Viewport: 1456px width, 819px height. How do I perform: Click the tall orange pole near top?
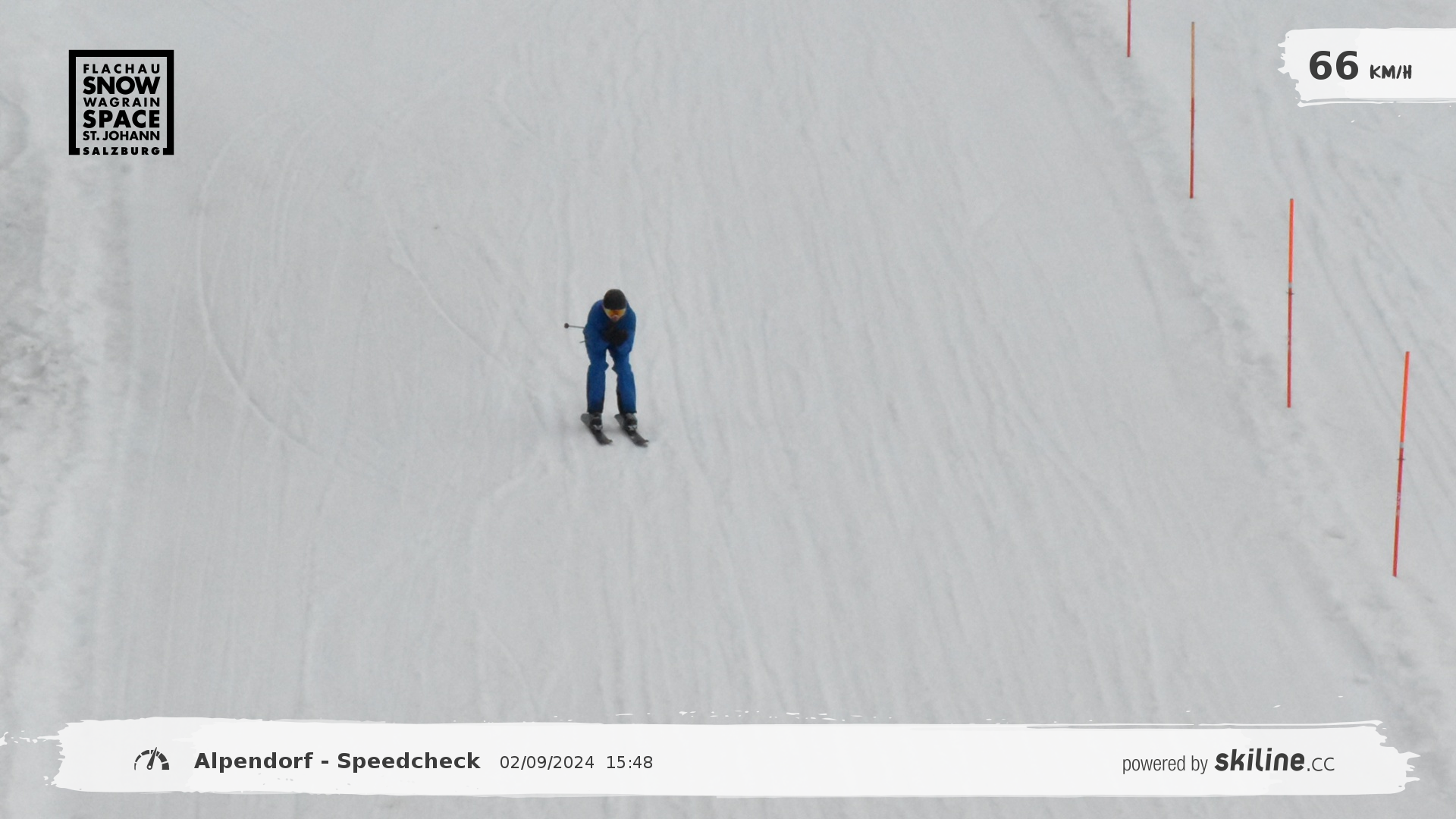(x=1192, y=110)
